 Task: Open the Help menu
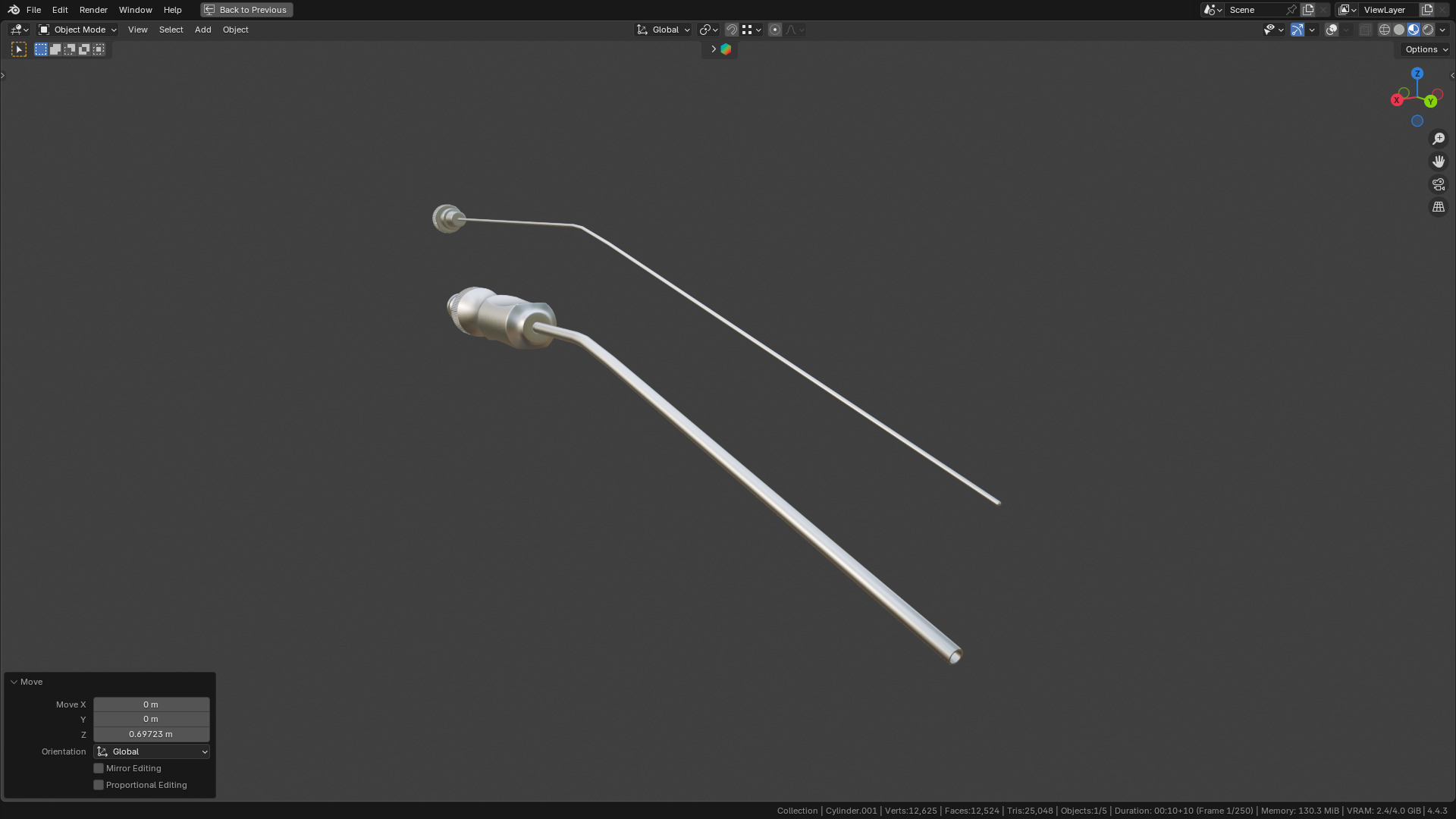click(172, 10)
